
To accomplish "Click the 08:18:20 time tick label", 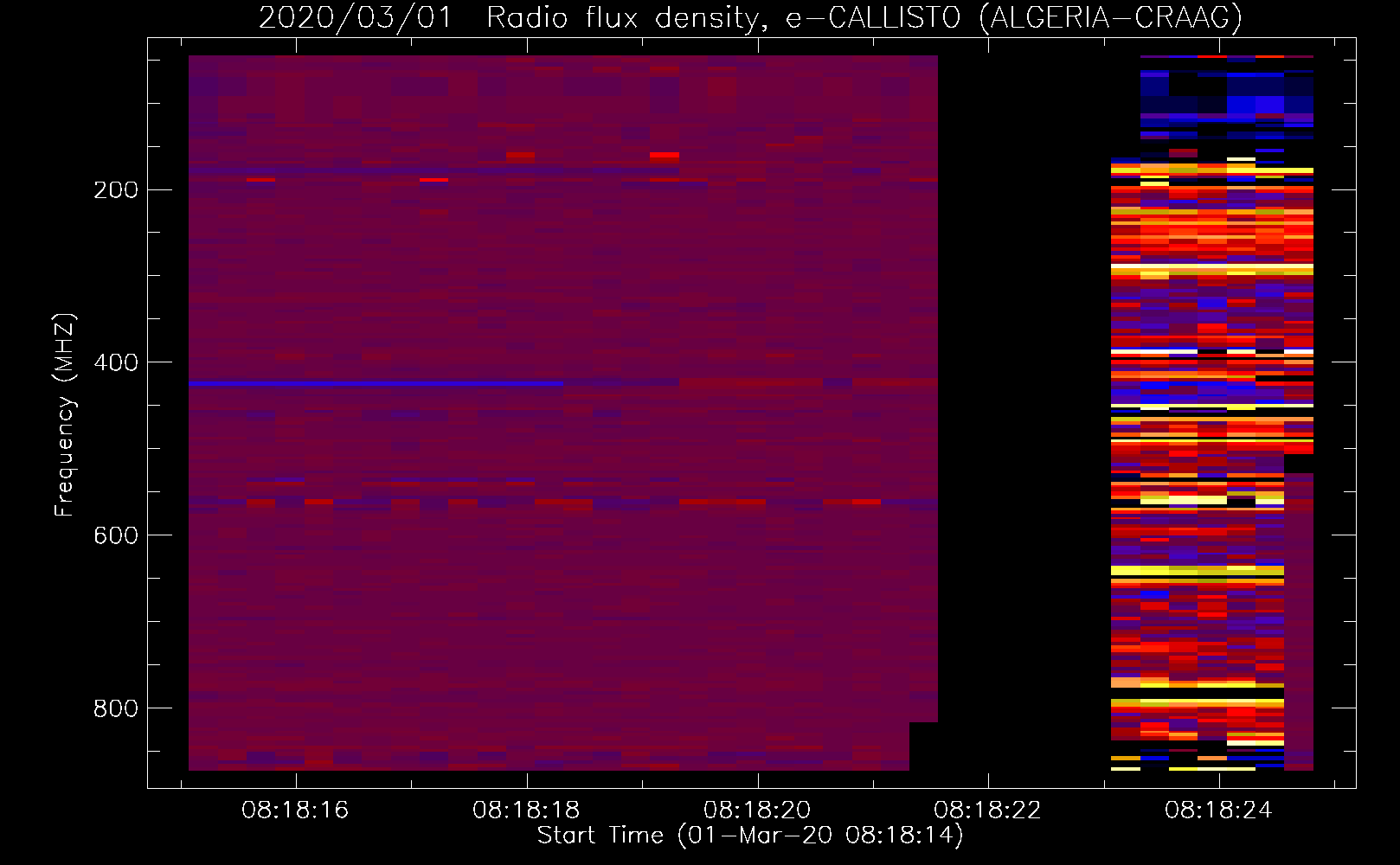I will [x=757, y=811].
